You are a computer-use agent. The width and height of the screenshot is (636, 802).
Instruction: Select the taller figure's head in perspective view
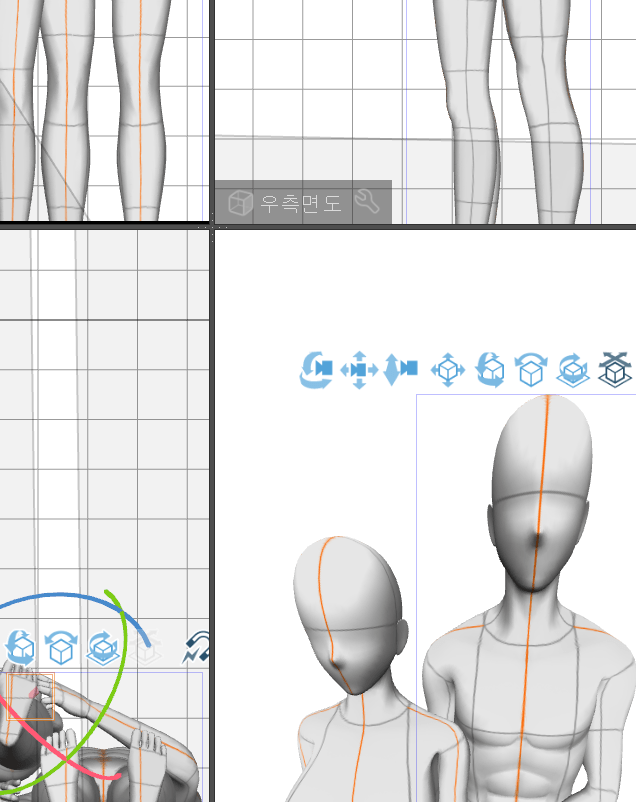[x=540, y=494]
